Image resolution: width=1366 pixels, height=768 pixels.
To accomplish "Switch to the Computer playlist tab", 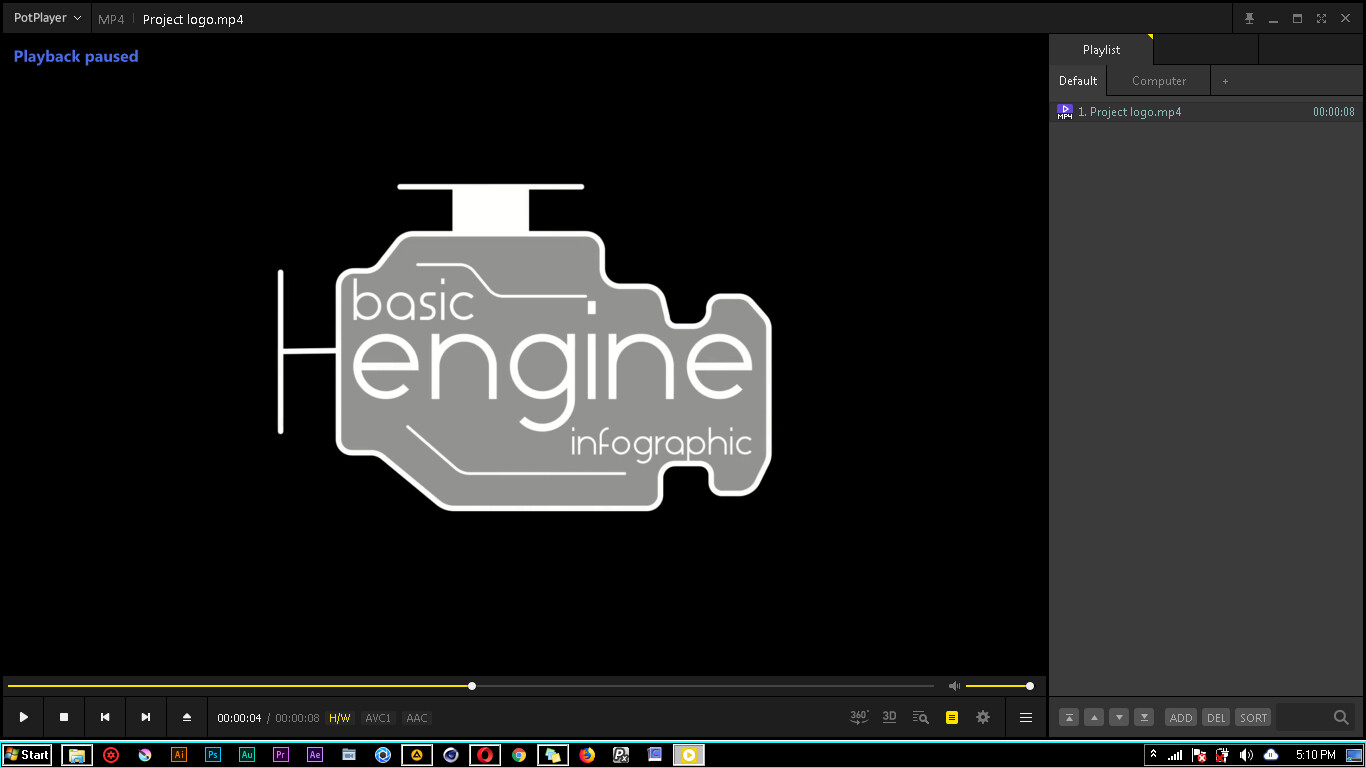I will point(1158,80).
